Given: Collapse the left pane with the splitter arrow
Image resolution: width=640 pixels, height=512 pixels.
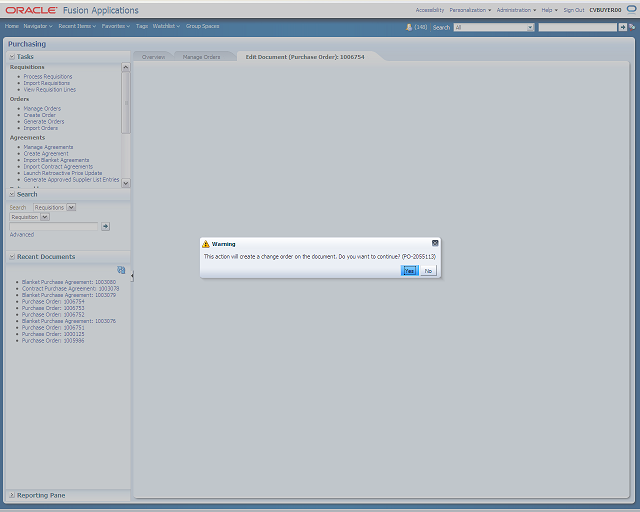Looking at the screenshot, I should [132, 276].
